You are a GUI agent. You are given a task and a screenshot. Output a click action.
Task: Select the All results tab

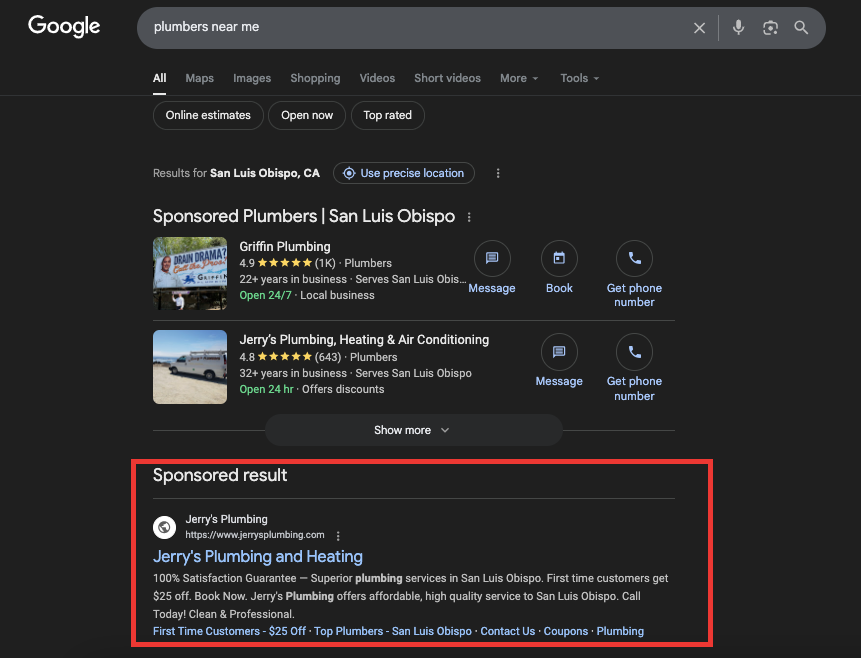(160, 78)
